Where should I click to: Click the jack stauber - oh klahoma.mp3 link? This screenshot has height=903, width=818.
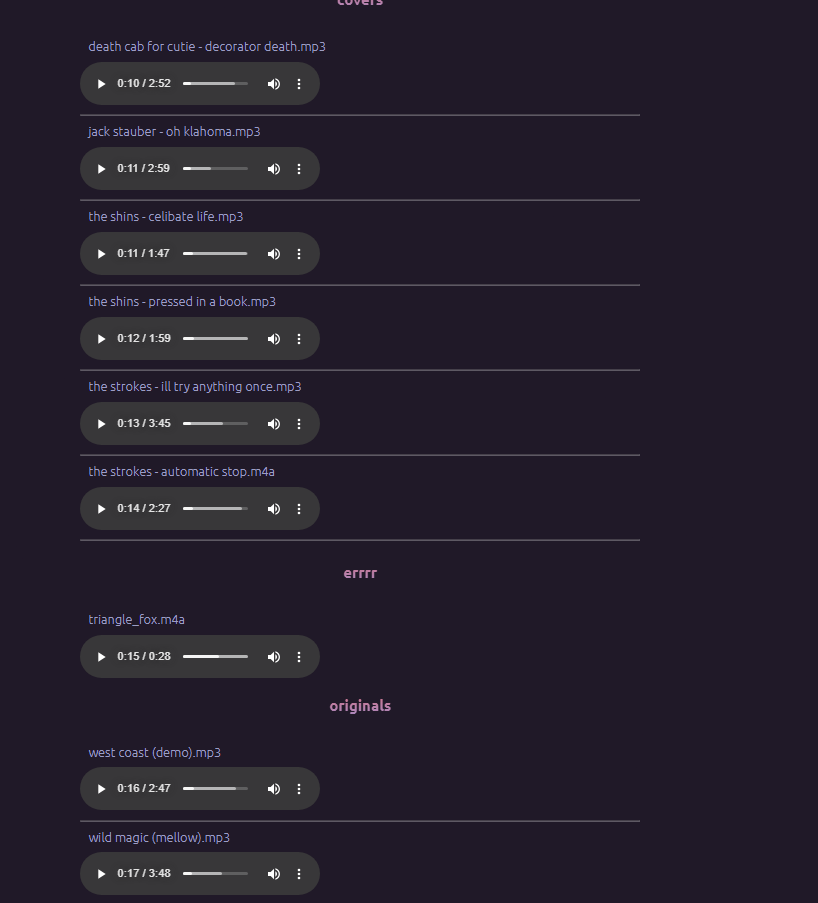pos(174,132)
